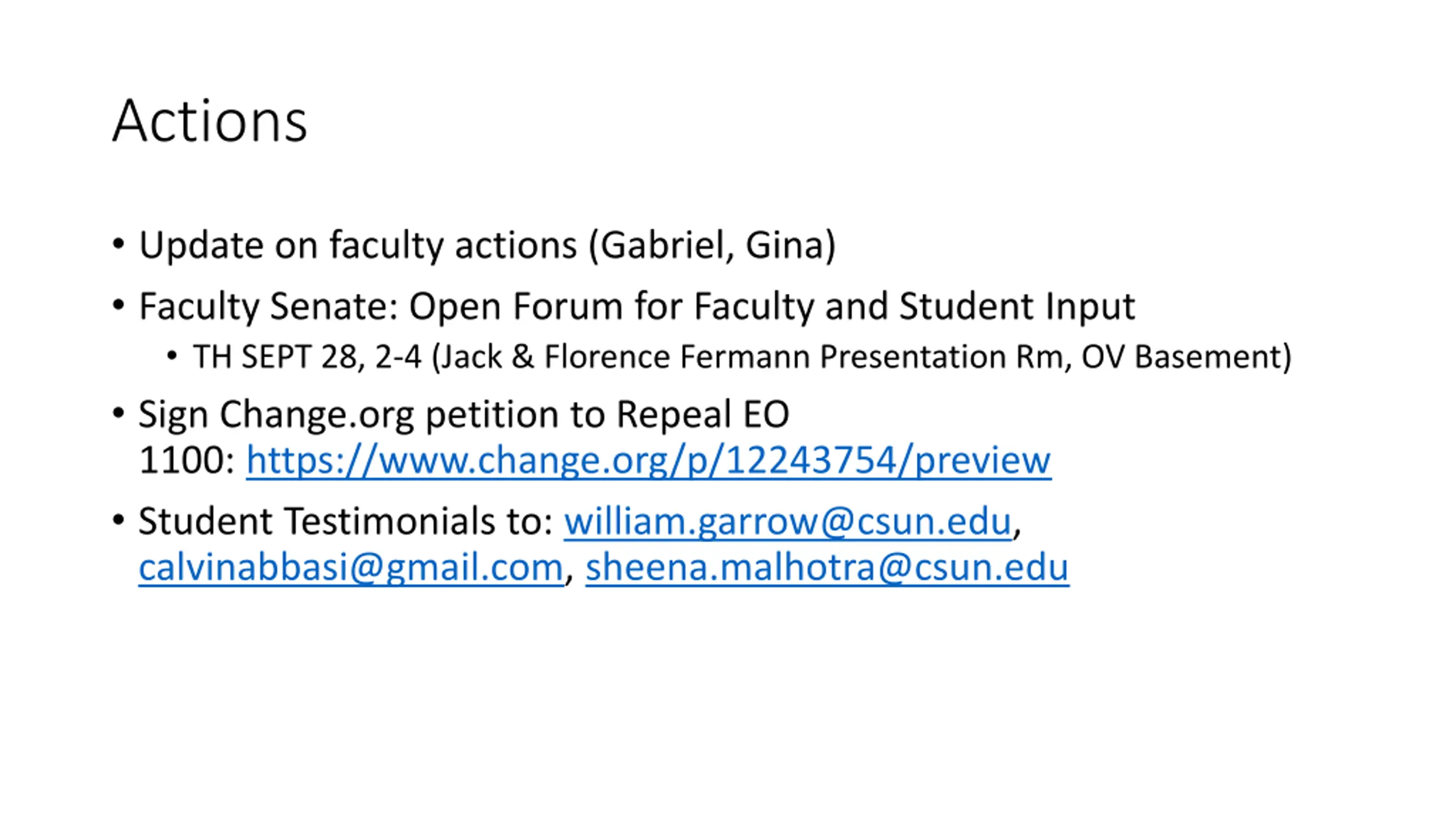Image resolution: width=1456 pixels, height=819 pixels.
Task: Click the bullet point before Student Testimonials
Action: coord(118,520)
